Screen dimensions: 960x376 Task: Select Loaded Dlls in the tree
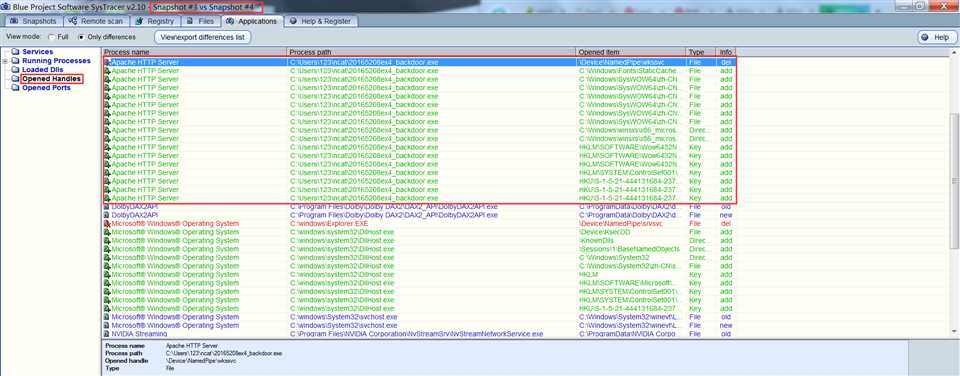coord(42,70)
